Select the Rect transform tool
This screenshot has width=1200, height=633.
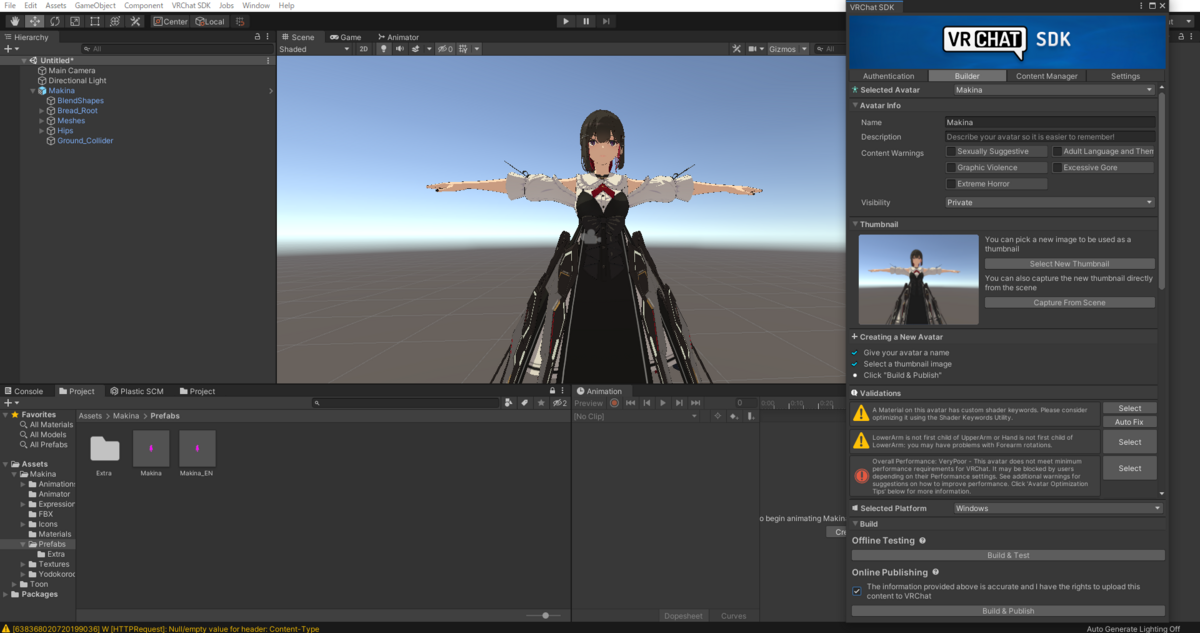point(94,21)
